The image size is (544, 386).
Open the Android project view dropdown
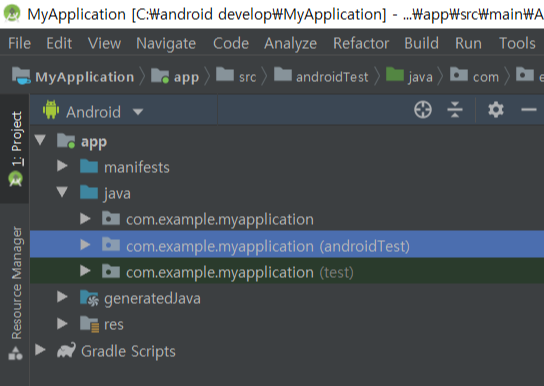pyautogui.click(x=138, y=112)
